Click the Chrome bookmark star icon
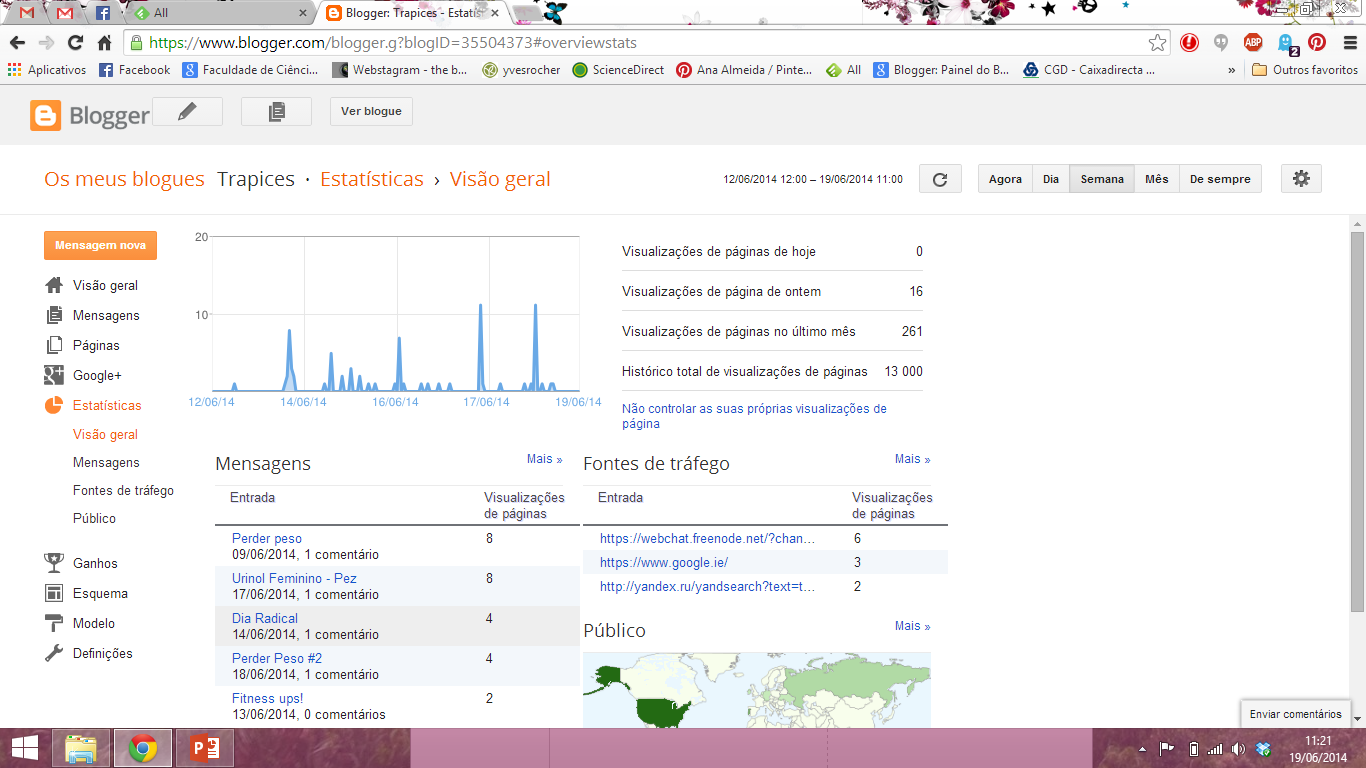Screen dimensions: 1366x768 [x=1157, y=43]
